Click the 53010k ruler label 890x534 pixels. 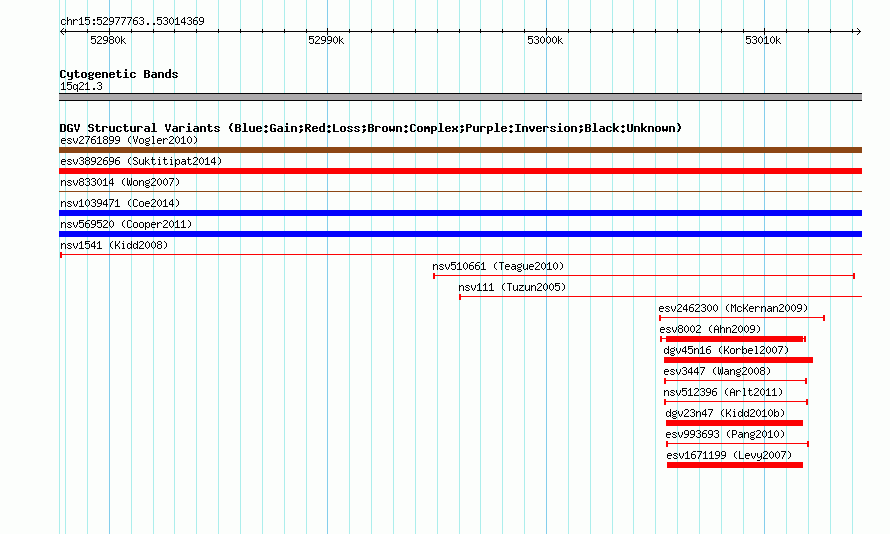pos(763,40)
